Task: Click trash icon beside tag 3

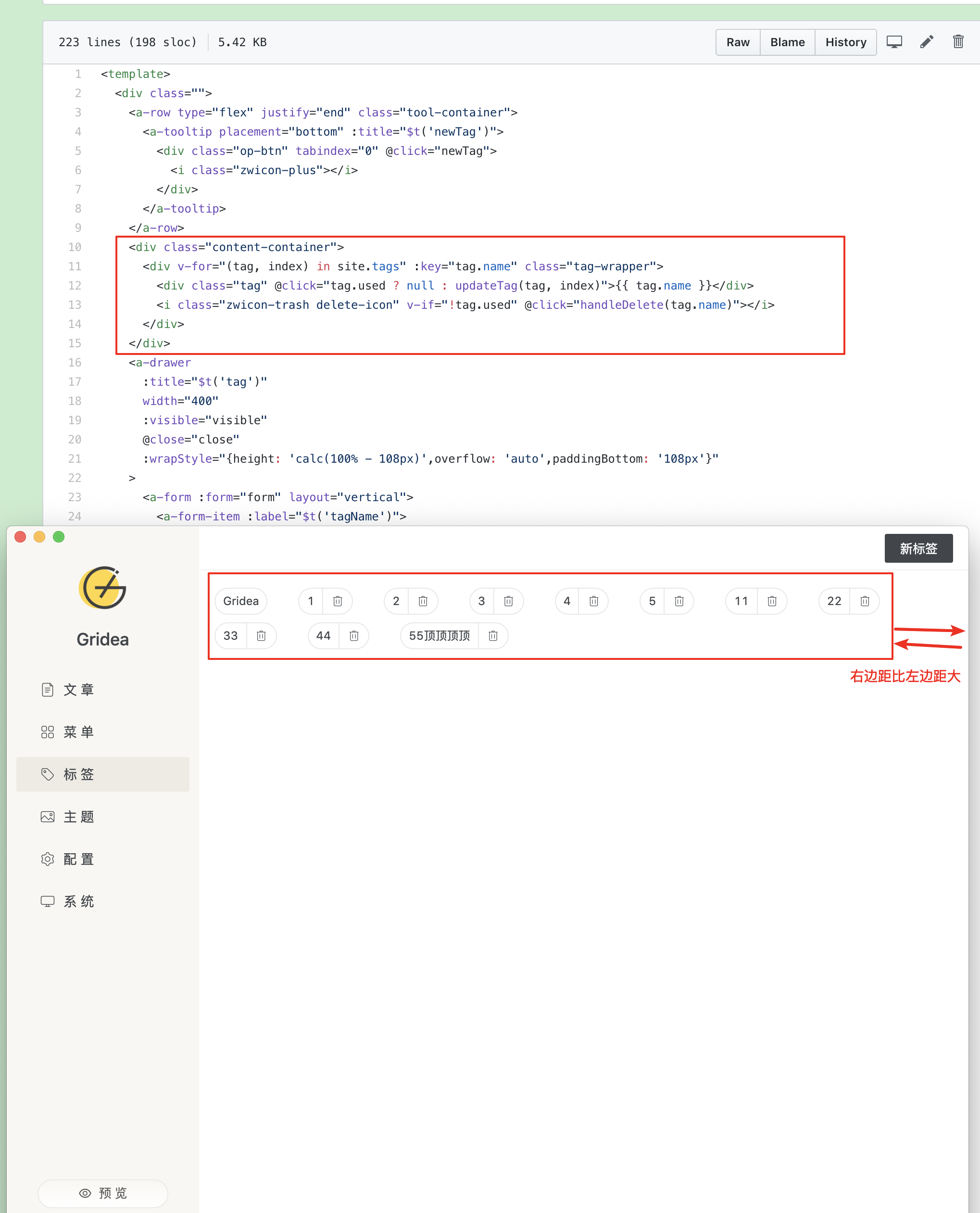Action: tap(508, 601)
